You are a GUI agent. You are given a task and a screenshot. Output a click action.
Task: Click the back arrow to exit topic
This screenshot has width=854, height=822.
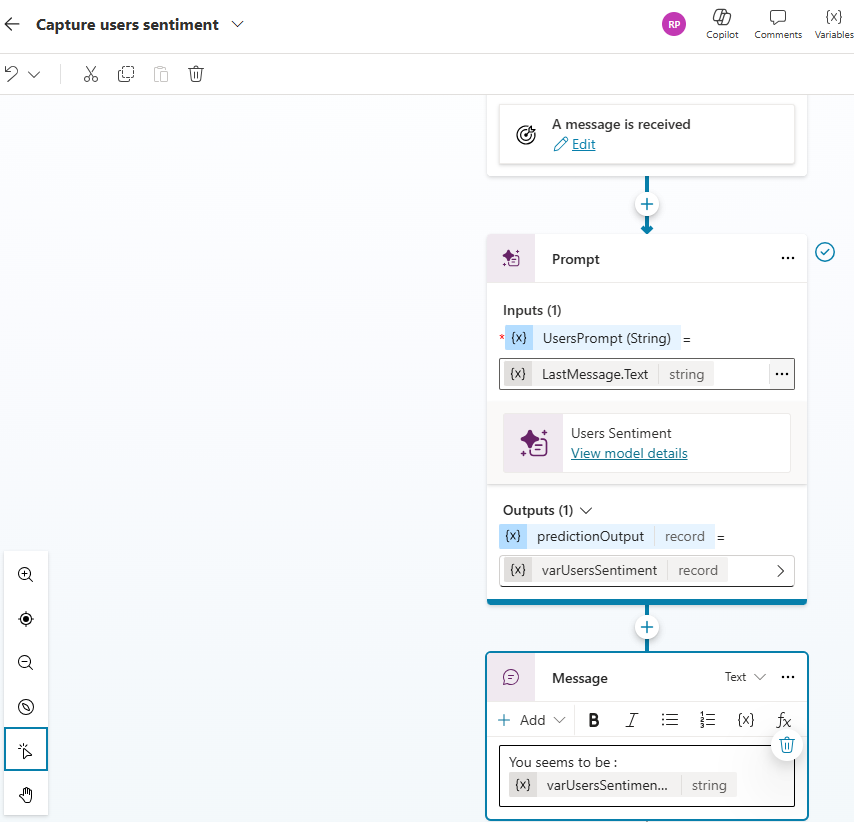tap(13, 25)
